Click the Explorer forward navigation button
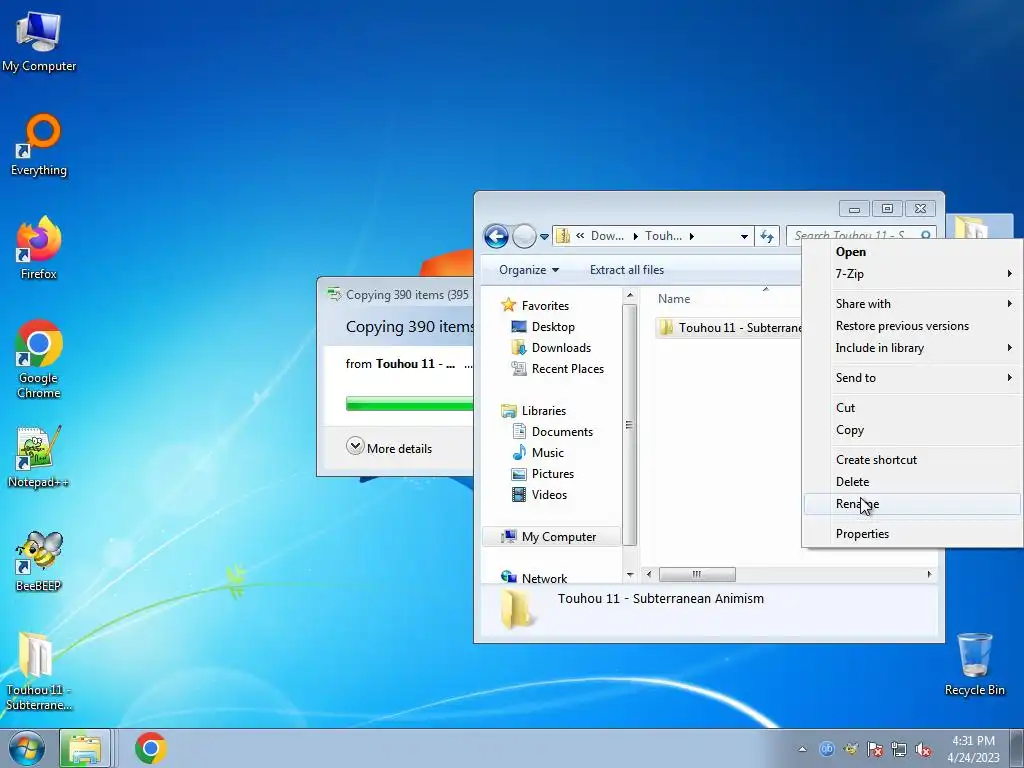1024x768 pixels. point(524,236)
